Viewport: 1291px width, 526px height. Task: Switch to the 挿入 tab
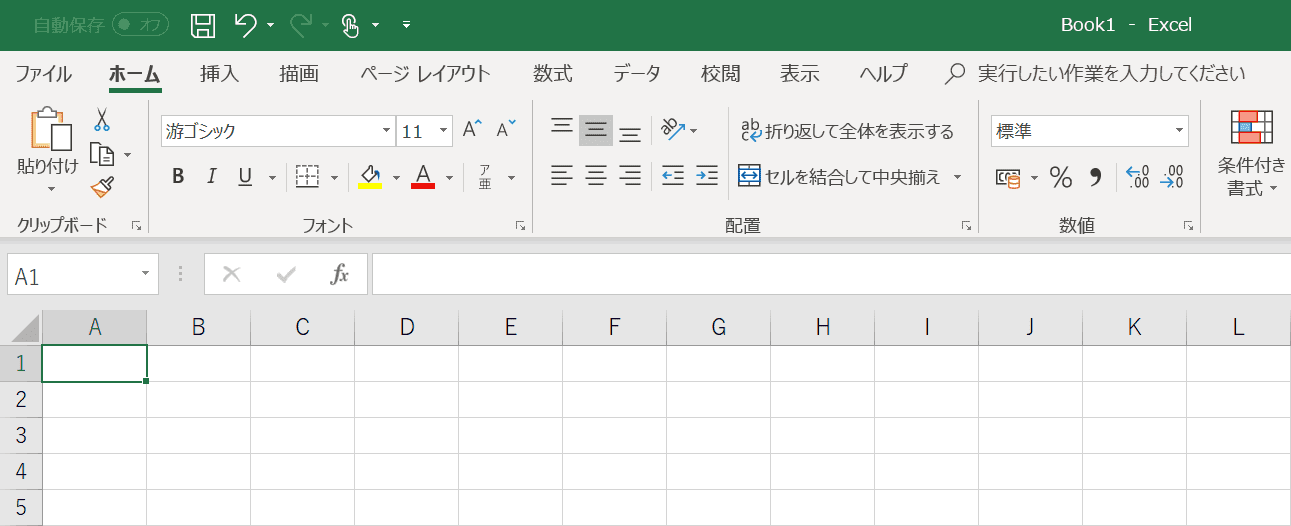pyautogui.click(x=219, y=74)
